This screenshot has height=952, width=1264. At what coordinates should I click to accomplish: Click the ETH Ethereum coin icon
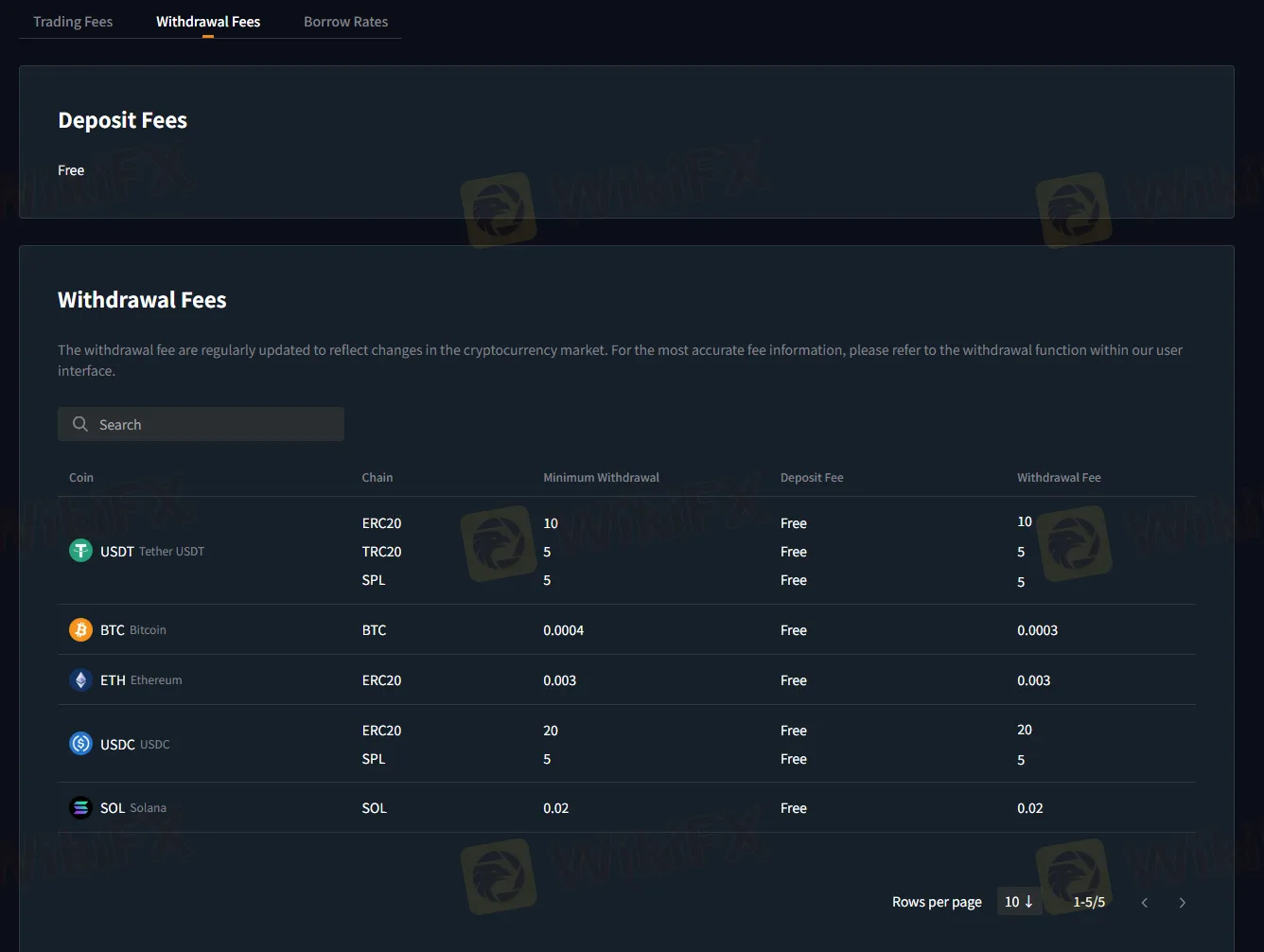pyautogui.click(x=80, y=679)
